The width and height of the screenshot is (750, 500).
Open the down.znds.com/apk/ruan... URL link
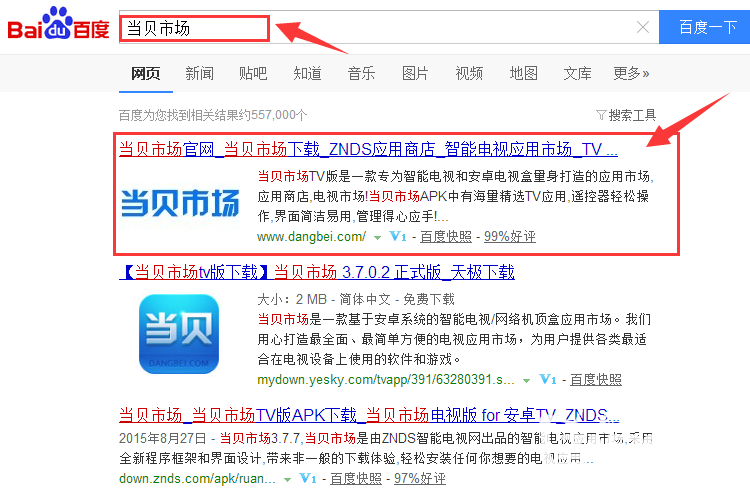(197, 478)
